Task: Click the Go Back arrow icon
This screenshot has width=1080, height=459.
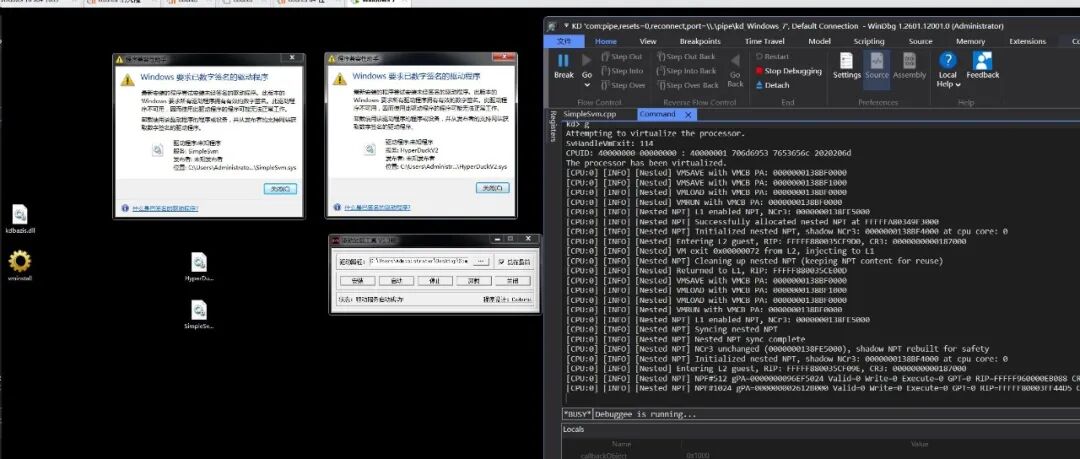Action: [x=736, y=61]
